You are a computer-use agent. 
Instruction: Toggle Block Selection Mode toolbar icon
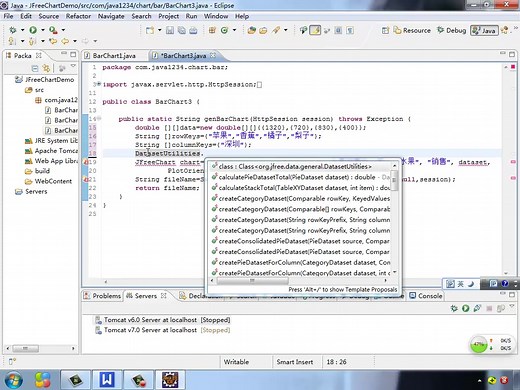pyautogui.click(x=338, y=30)
